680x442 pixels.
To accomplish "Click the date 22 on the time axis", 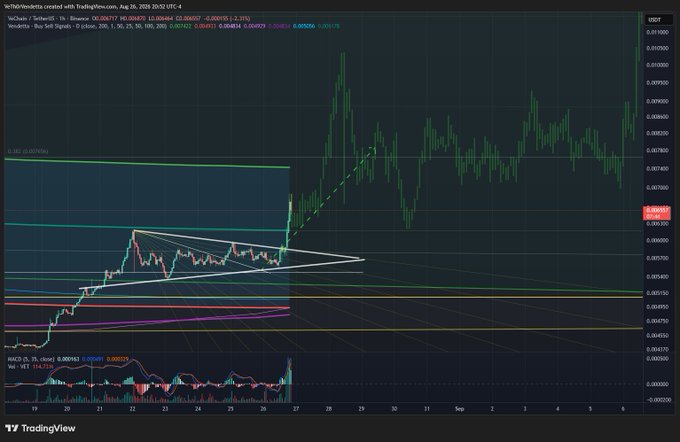I will point(132,409).
